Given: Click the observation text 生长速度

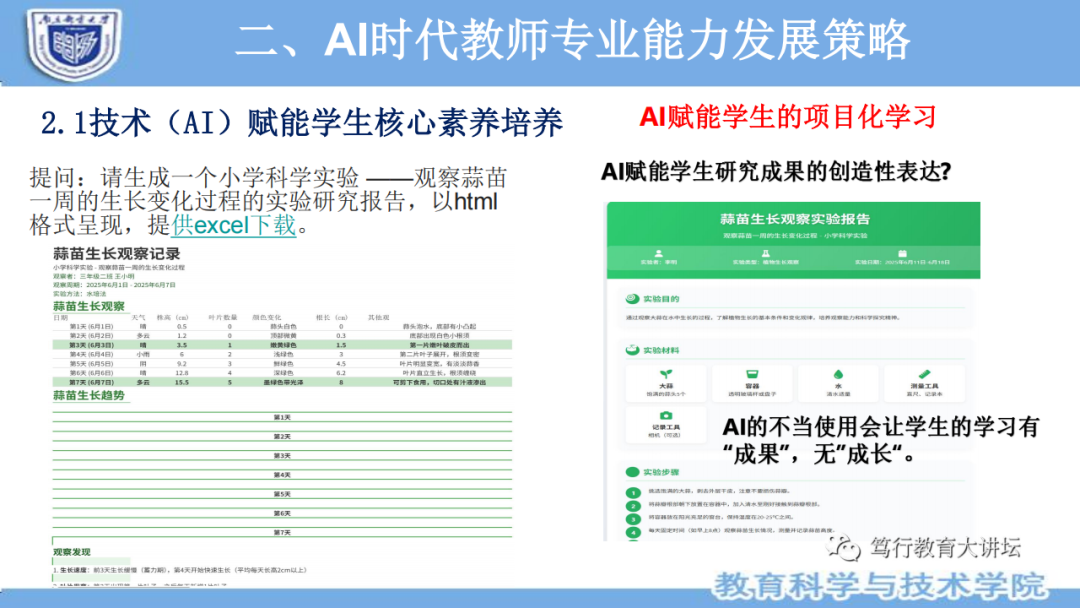Looking at the screenshot, I should click(x=73, y=570).
